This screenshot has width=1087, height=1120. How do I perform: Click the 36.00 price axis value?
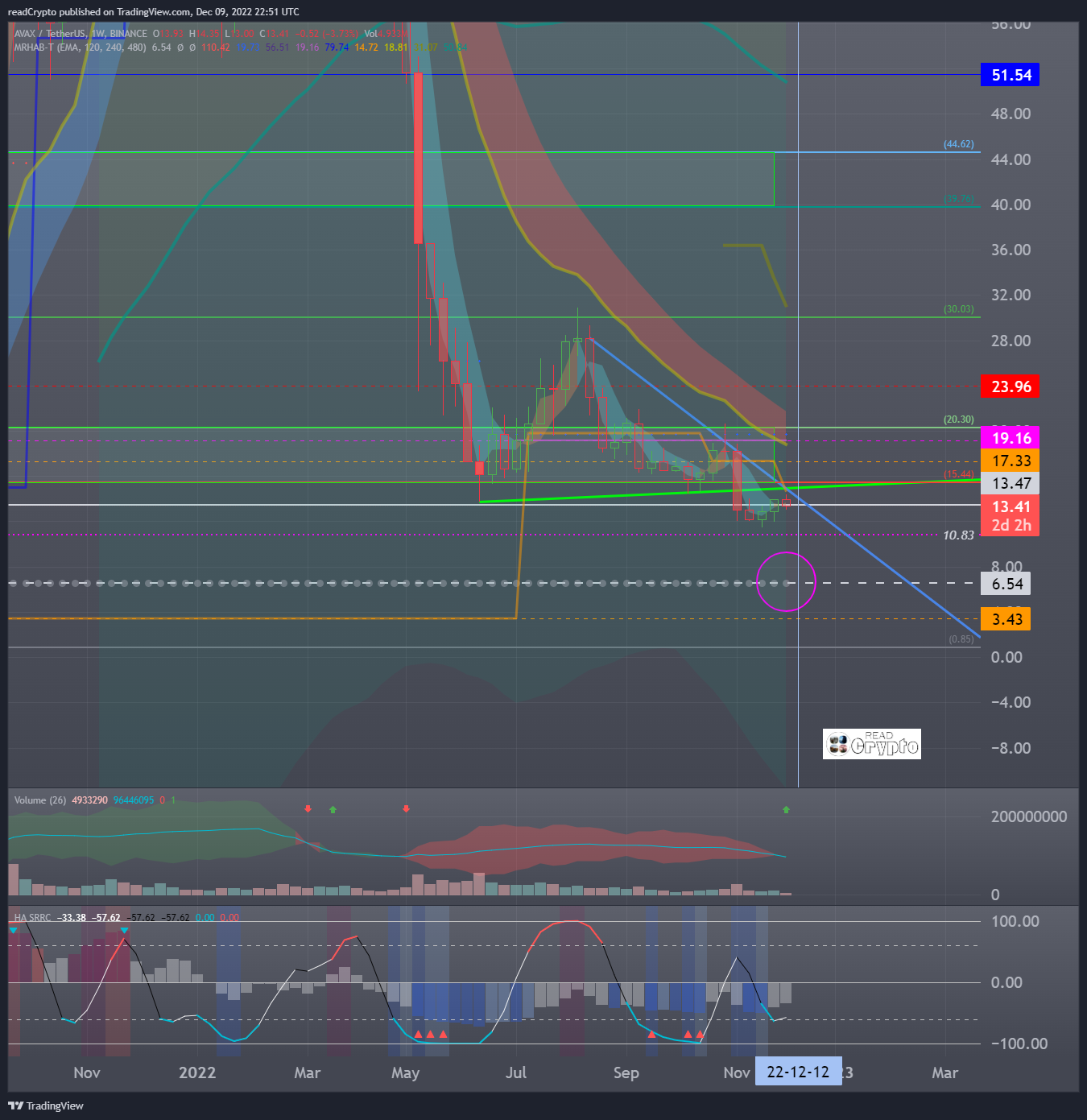(x=1011, y=250)
